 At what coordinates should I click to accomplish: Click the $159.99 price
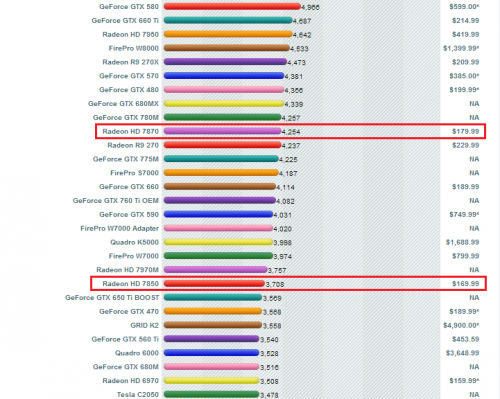464,381
